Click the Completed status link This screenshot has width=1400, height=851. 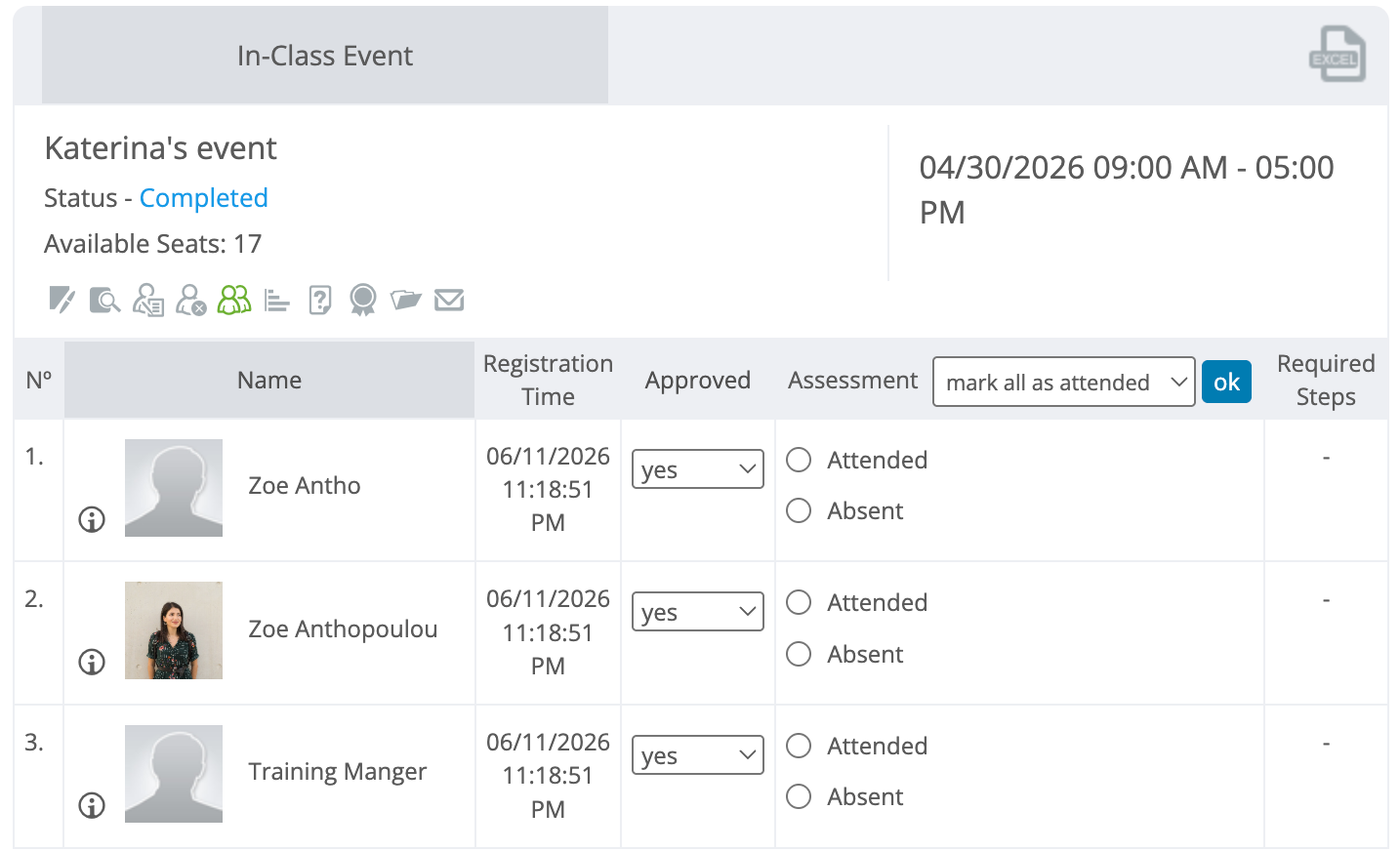[x=204, y=198]
